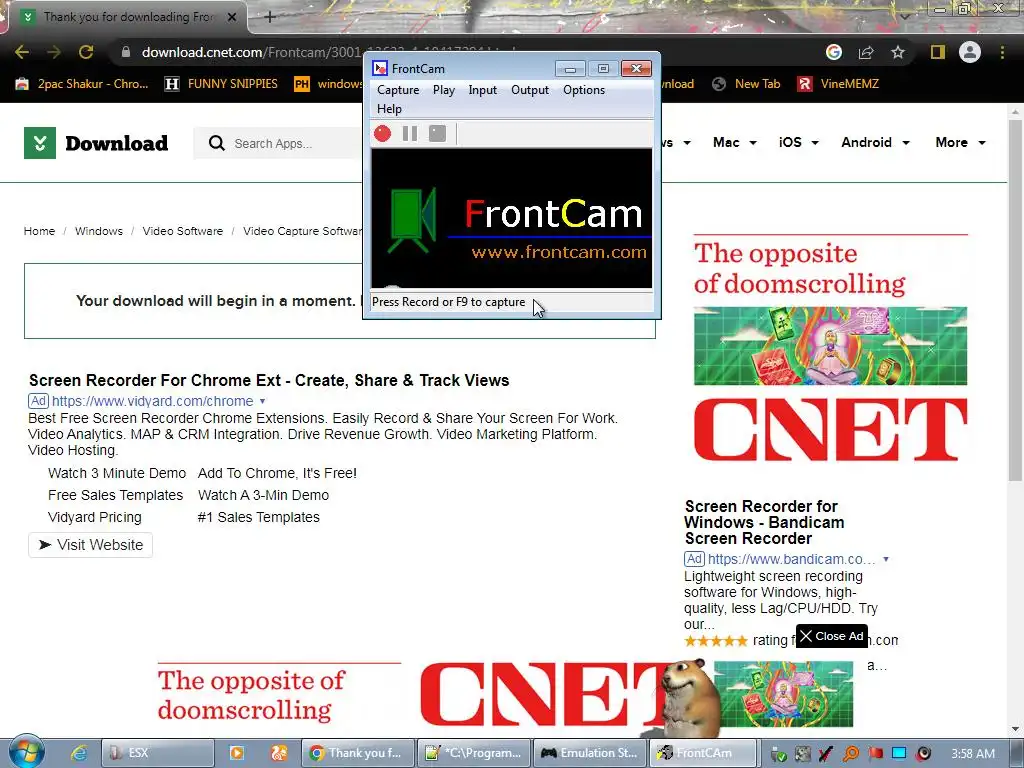This screenshot has height=768, width=1024.
Task: Click the FrontCam title bar app icon
Action: click(x=379, y=69)
